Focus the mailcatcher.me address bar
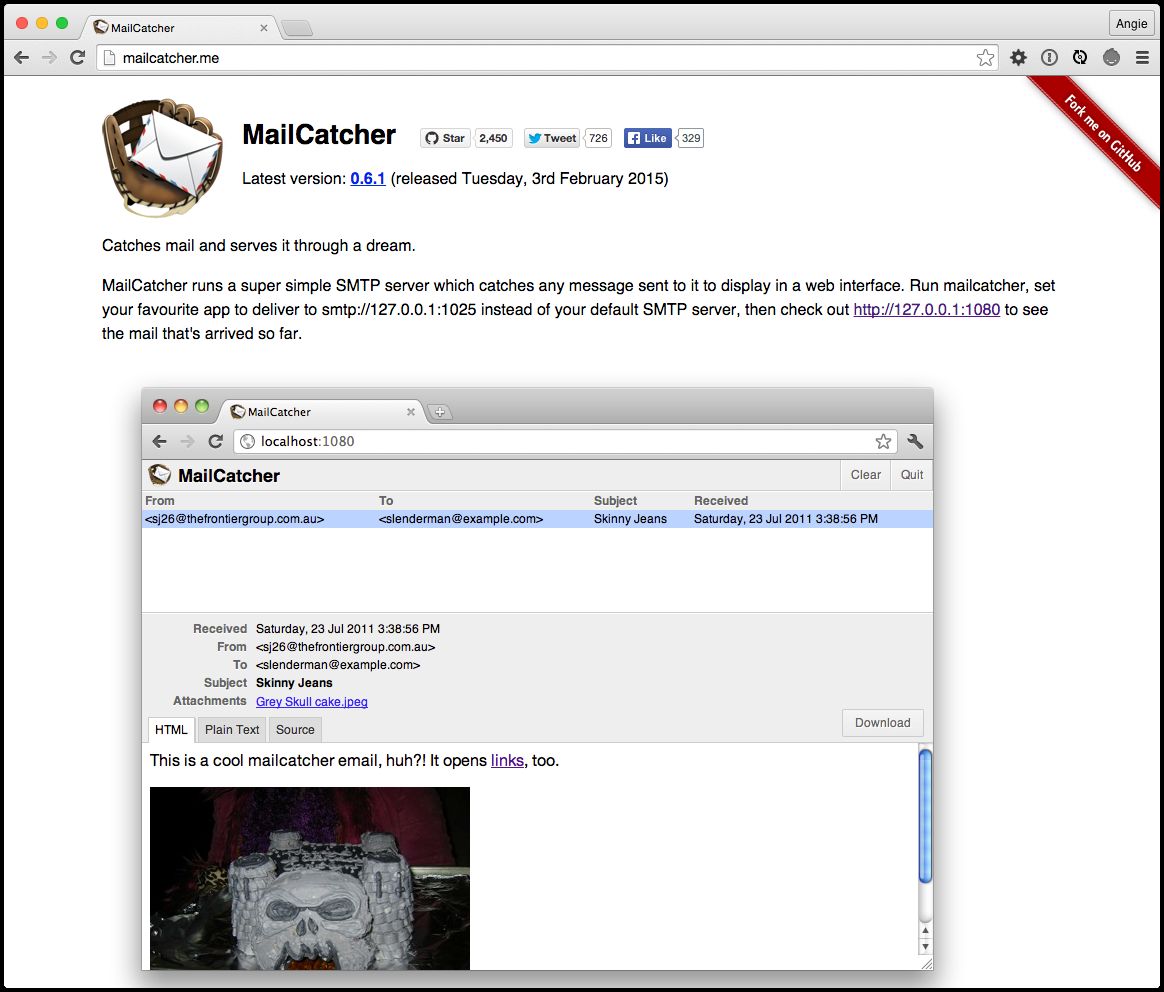The image size is (1164, 992). (547, 58)
